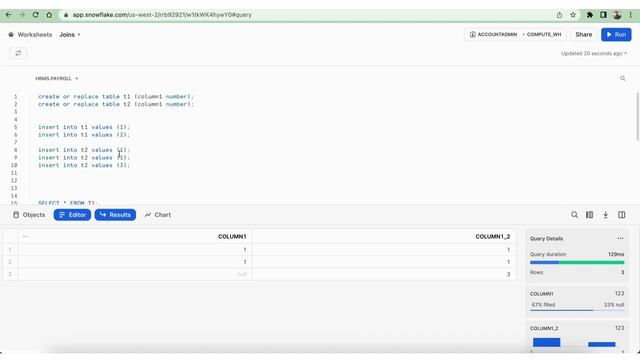This screenshot has height=360, width=640.
Task: Search within the editor
Action: coord(622,78)
